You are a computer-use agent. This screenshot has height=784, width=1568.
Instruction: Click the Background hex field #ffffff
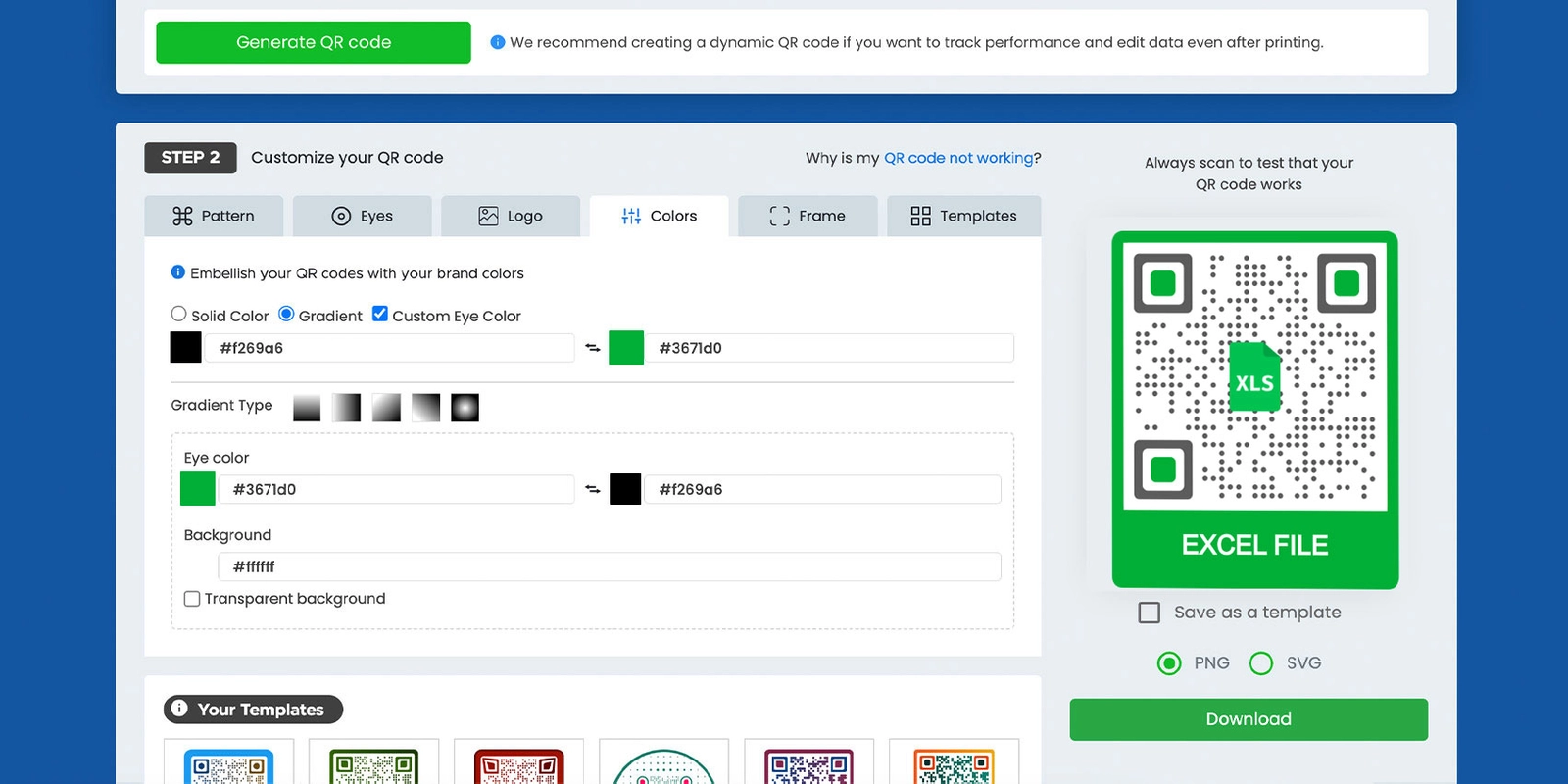[x=610, y=566]
